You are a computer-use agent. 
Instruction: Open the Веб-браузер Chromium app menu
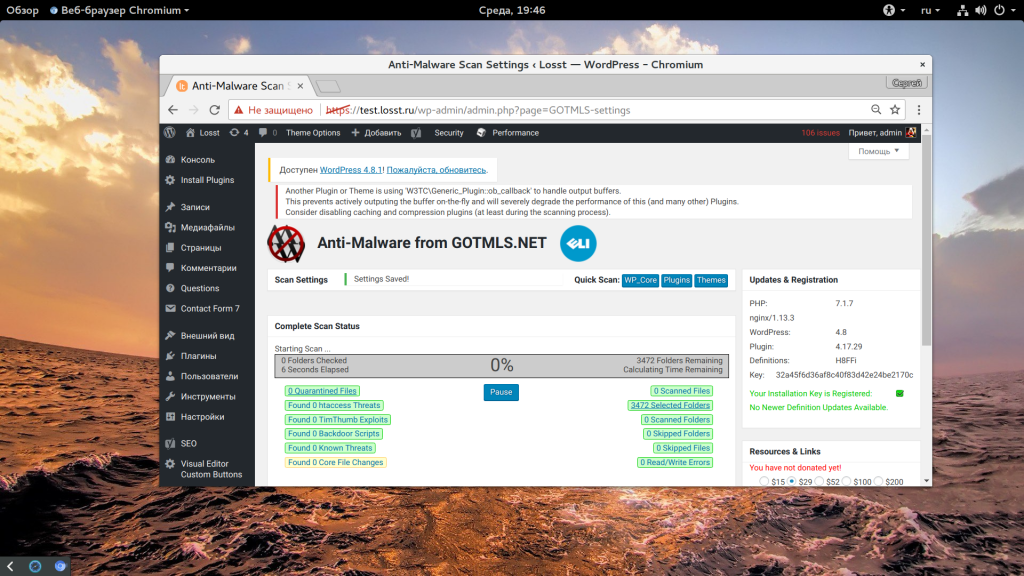(x=120, y=10)
